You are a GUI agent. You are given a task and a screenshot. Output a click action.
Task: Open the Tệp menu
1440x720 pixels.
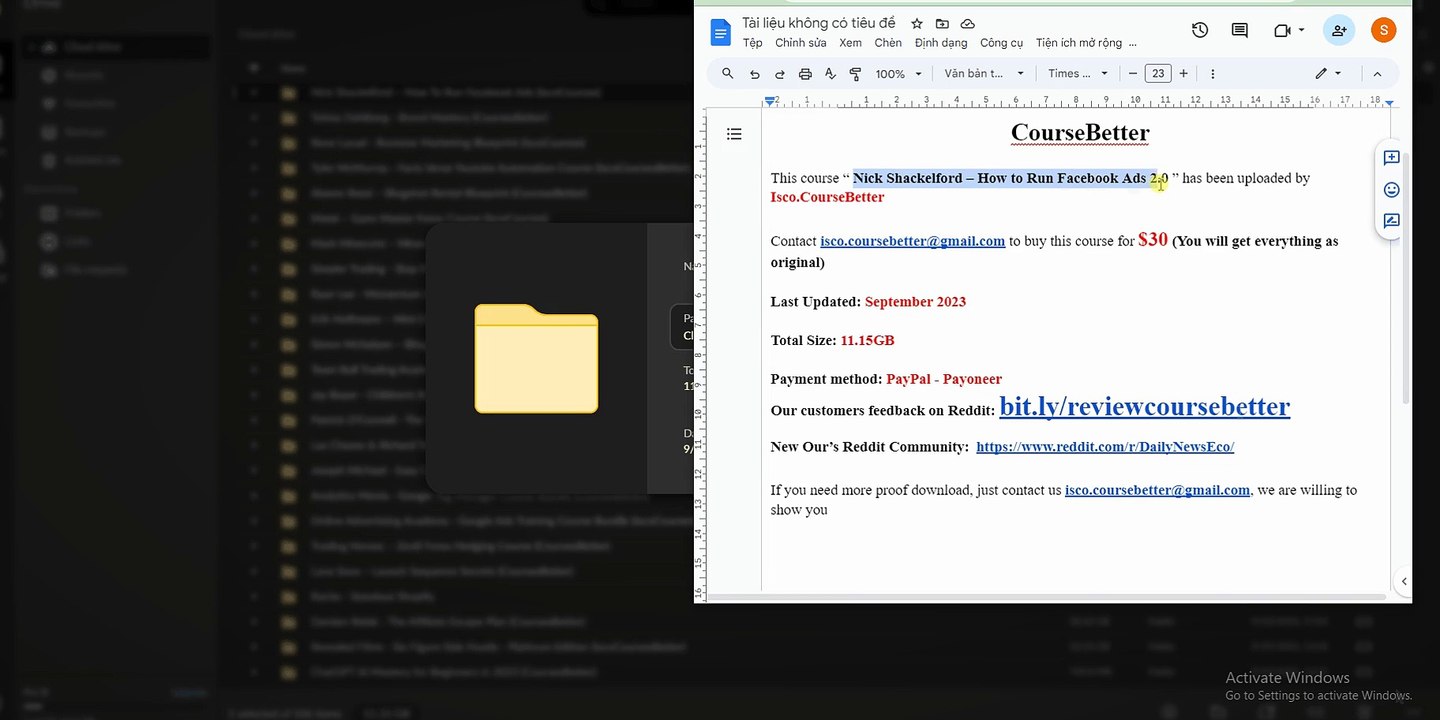752,43
